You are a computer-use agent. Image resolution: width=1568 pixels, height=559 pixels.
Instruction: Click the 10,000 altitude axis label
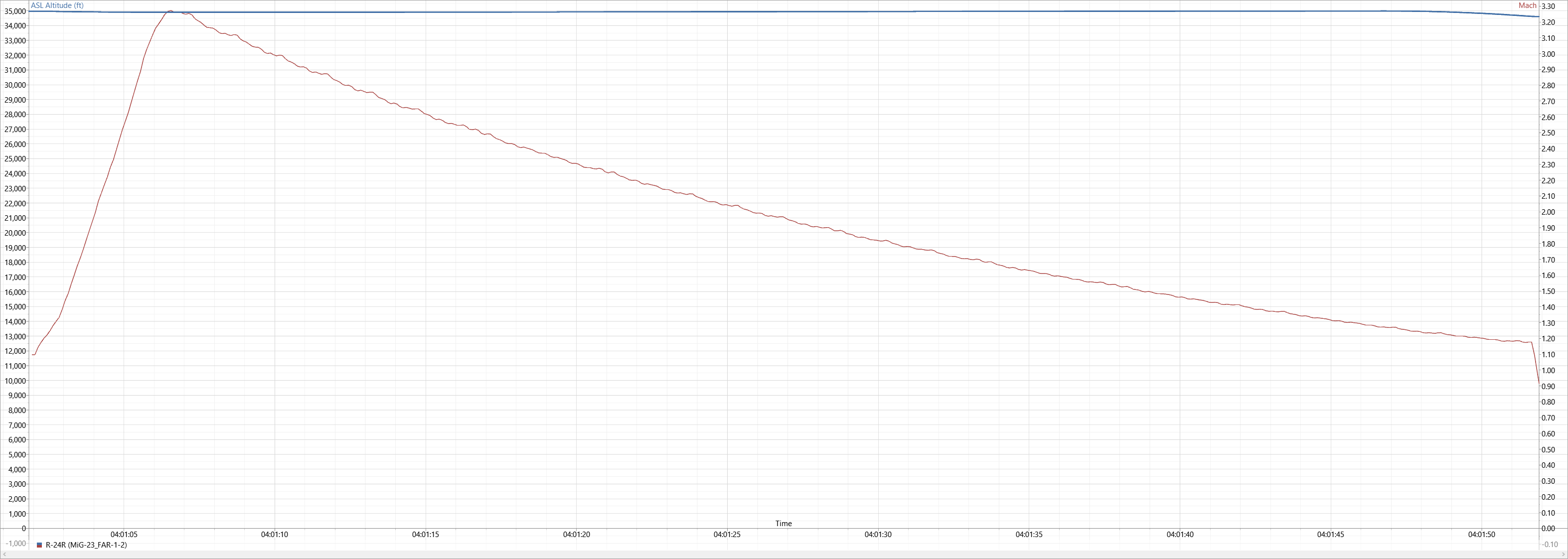[x=14, y=381]
